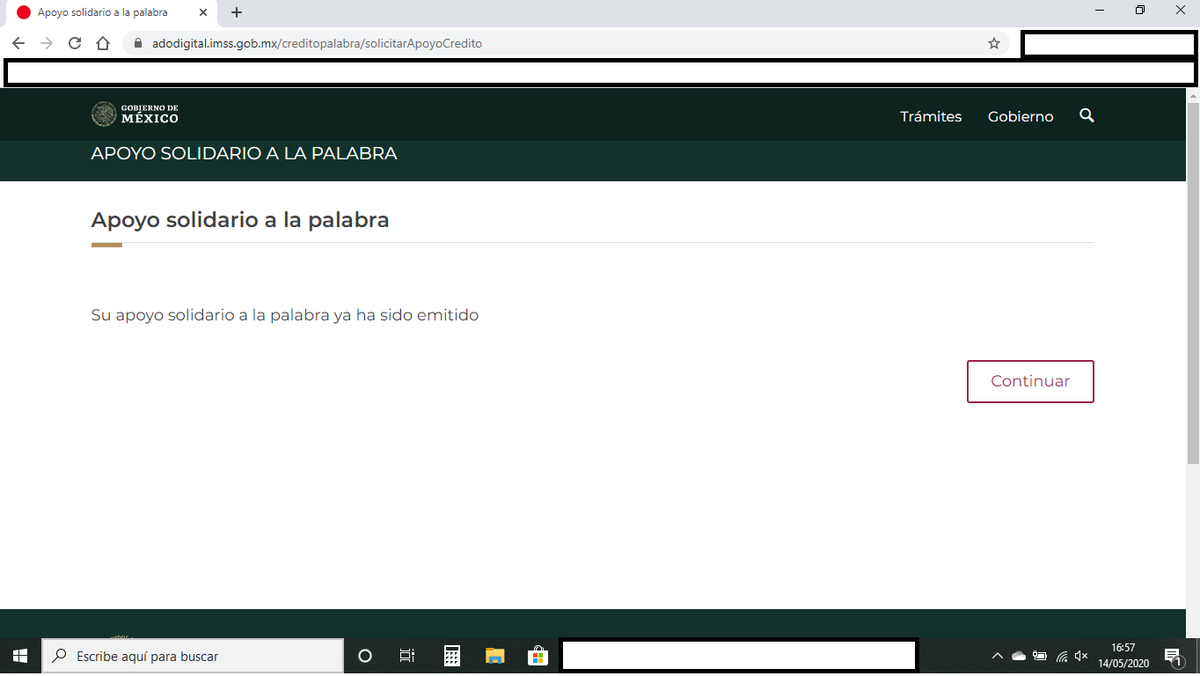Open the browser home page

(102, 43)
